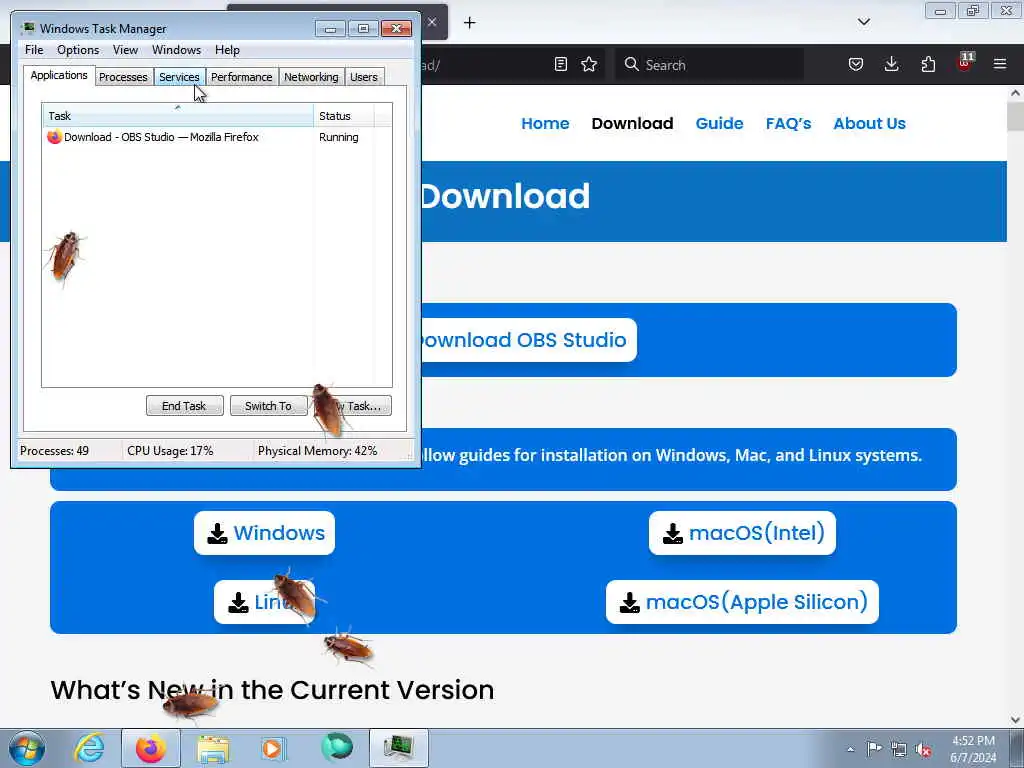The width and height of the screenshot is (1024, 768).
Task: Open Task Manager Options menu
Action: pyautogui.click(x=78, y=50)
